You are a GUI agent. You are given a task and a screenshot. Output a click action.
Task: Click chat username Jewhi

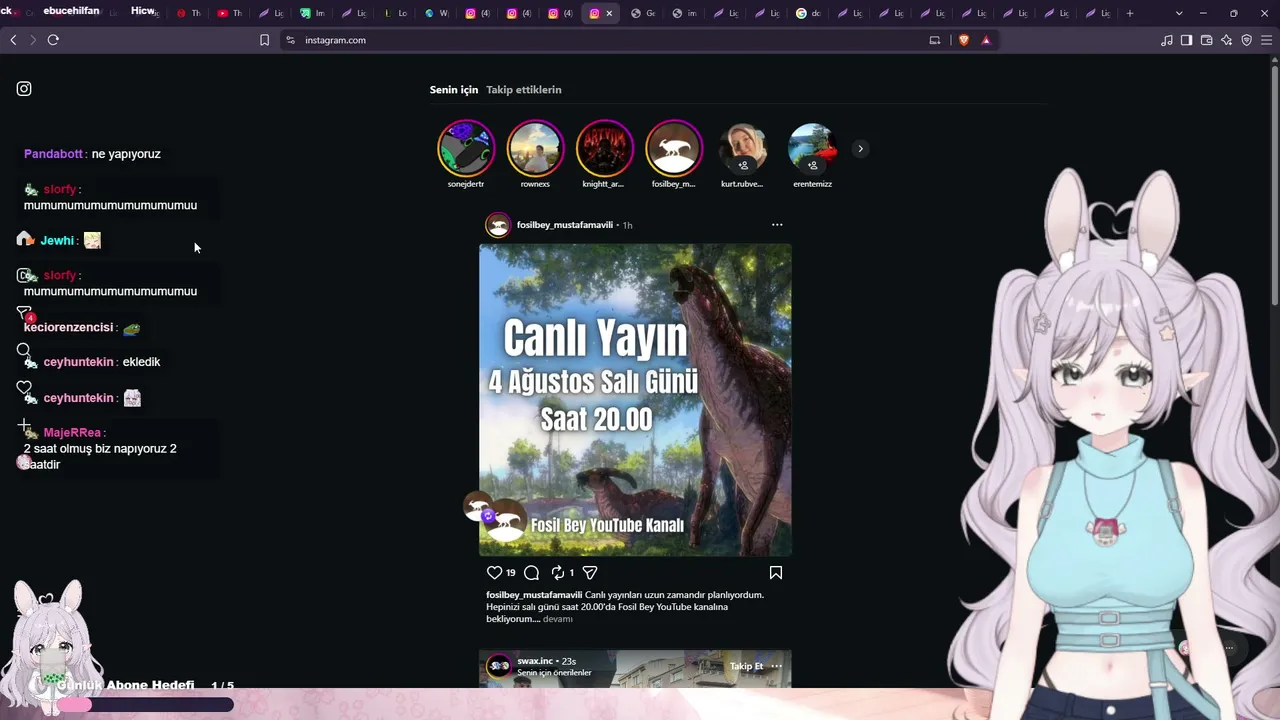click(x=57, y=241)
